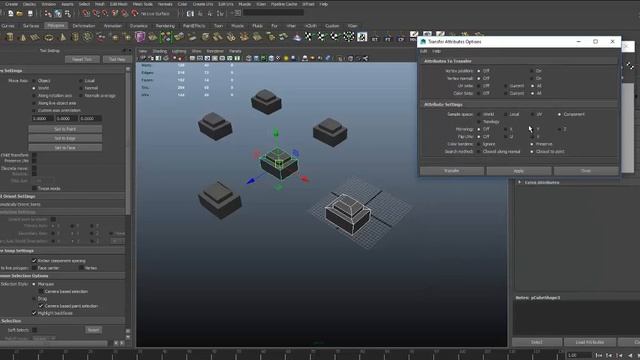Screen dimensions: 640x360
Task: Click the Transfer button
Action: [452, 171]
